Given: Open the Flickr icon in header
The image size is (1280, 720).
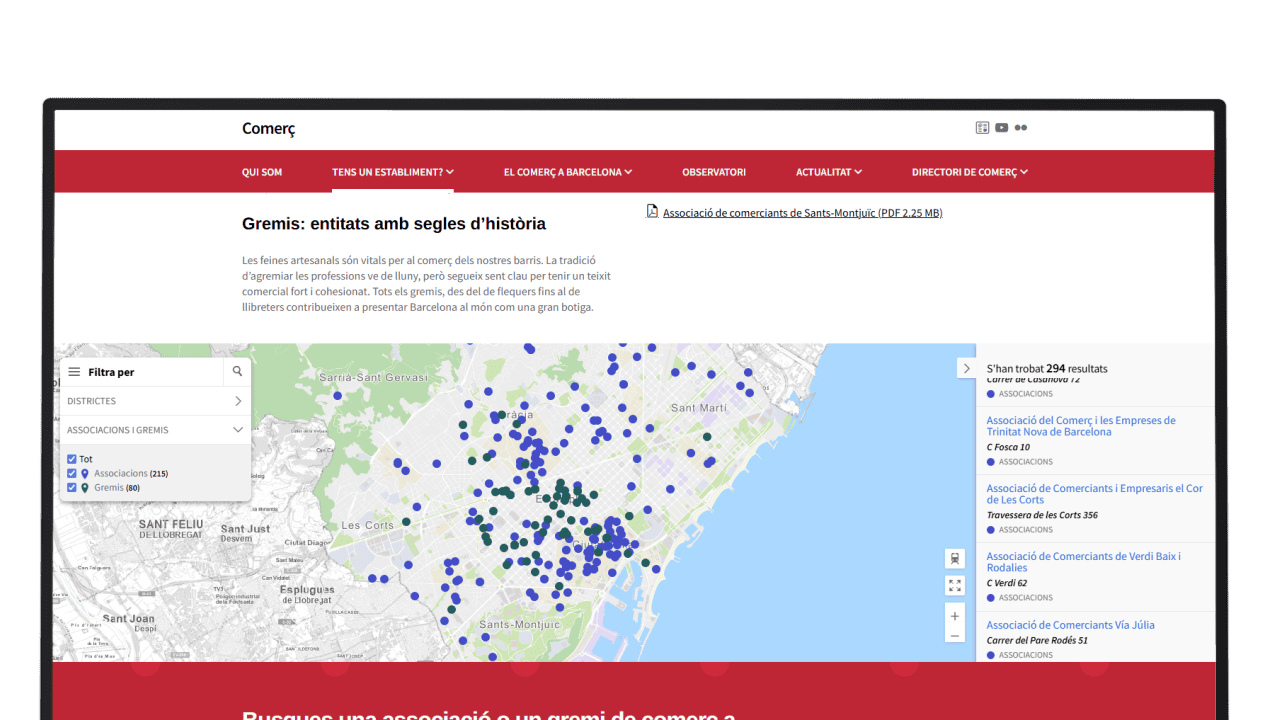Looking at the screenshot, I should tap(1020, 128).
